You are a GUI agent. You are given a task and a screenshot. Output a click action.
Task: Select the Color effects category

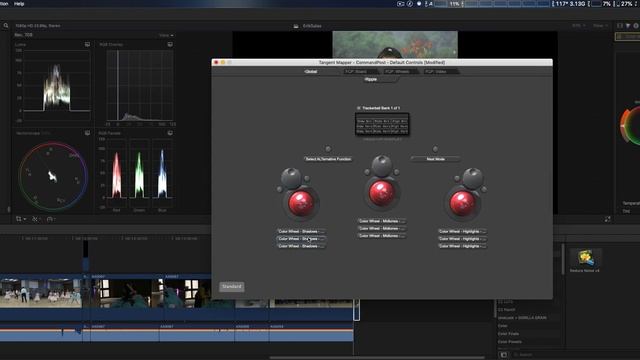pos(503,326)
